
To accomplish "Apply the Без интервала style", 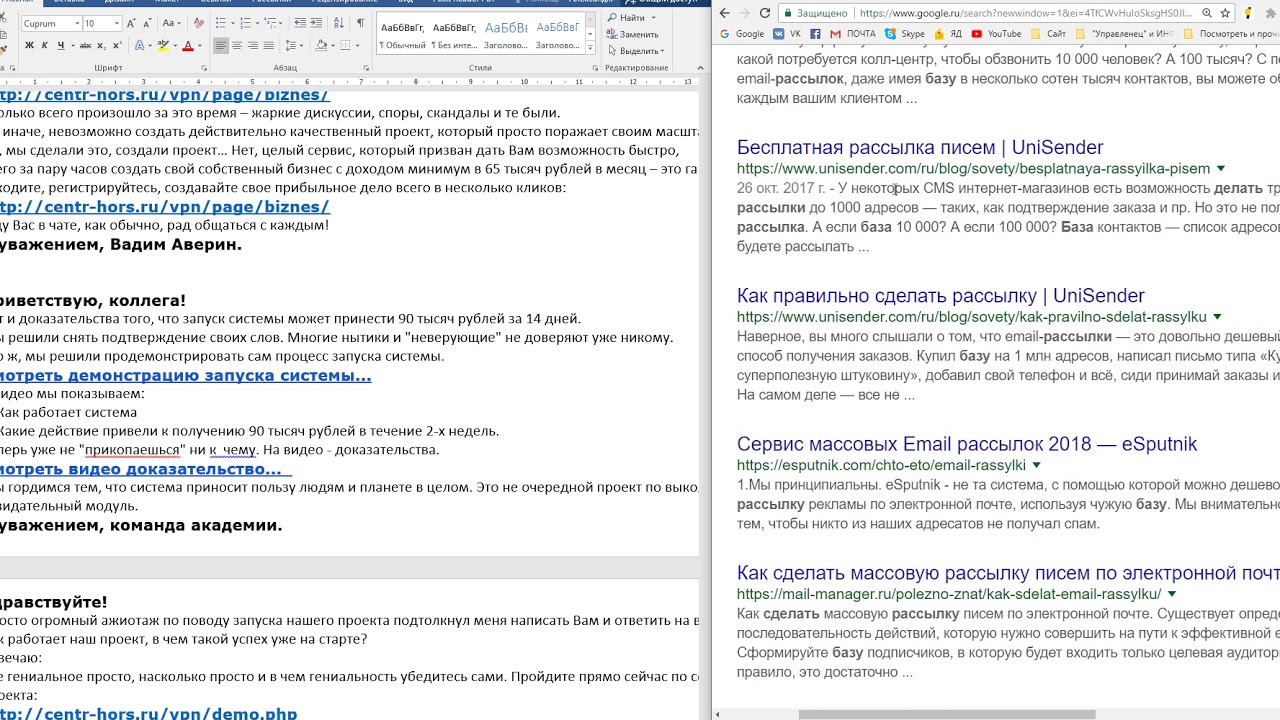I will 454,33.
